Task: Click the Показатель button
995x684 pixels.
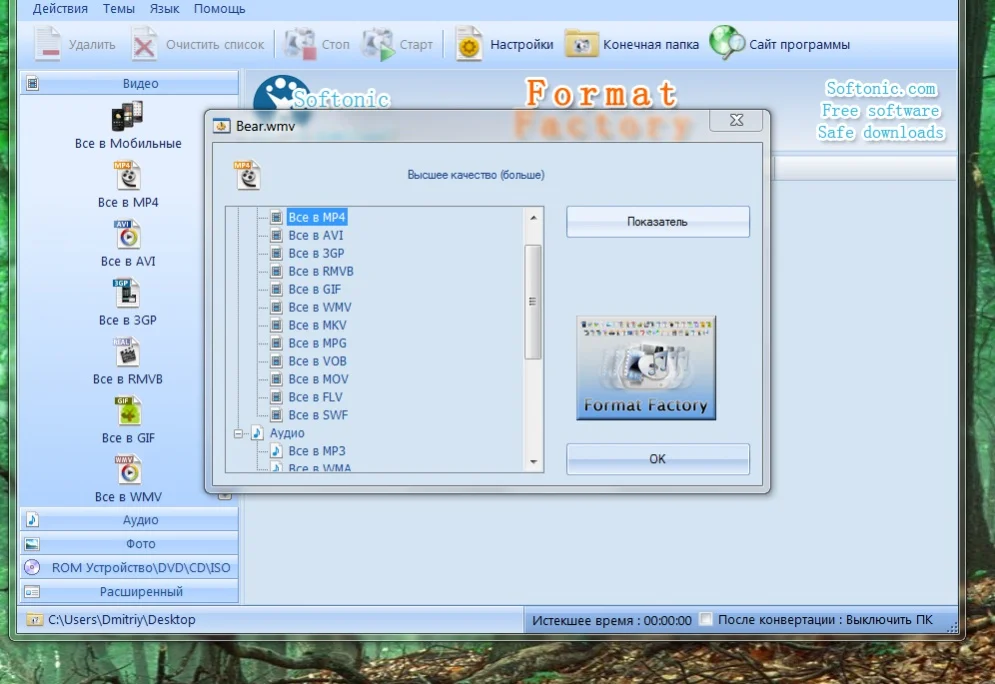Action: tap(657, 221)
